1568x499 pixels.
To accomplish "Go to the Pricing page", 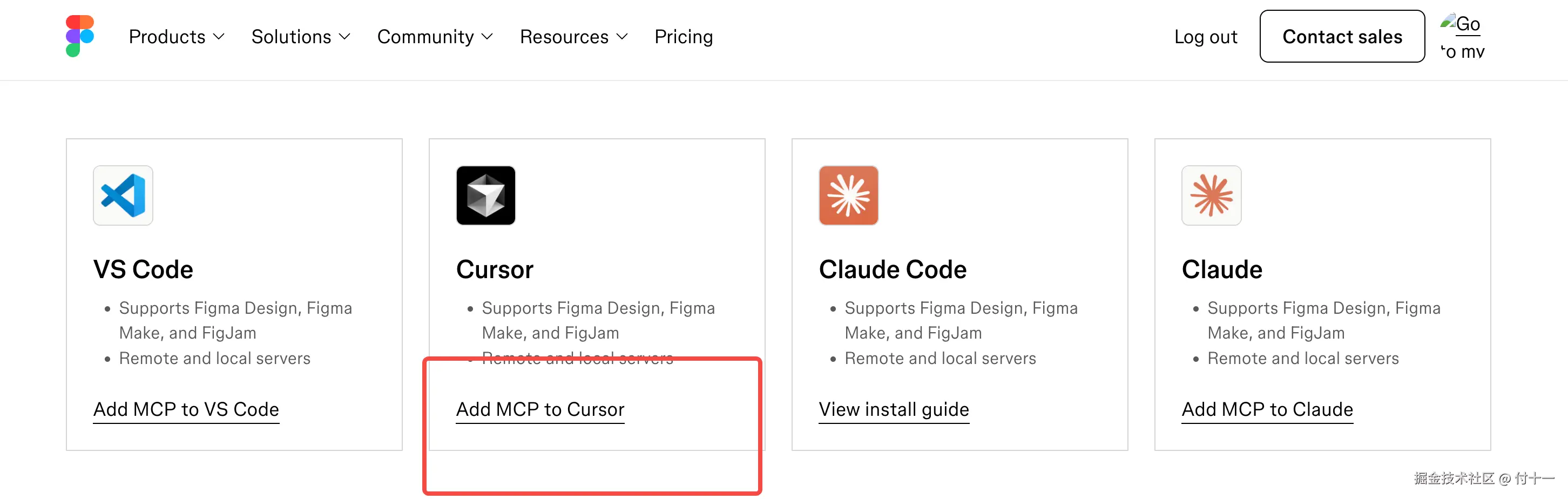I will pos(684,37).
